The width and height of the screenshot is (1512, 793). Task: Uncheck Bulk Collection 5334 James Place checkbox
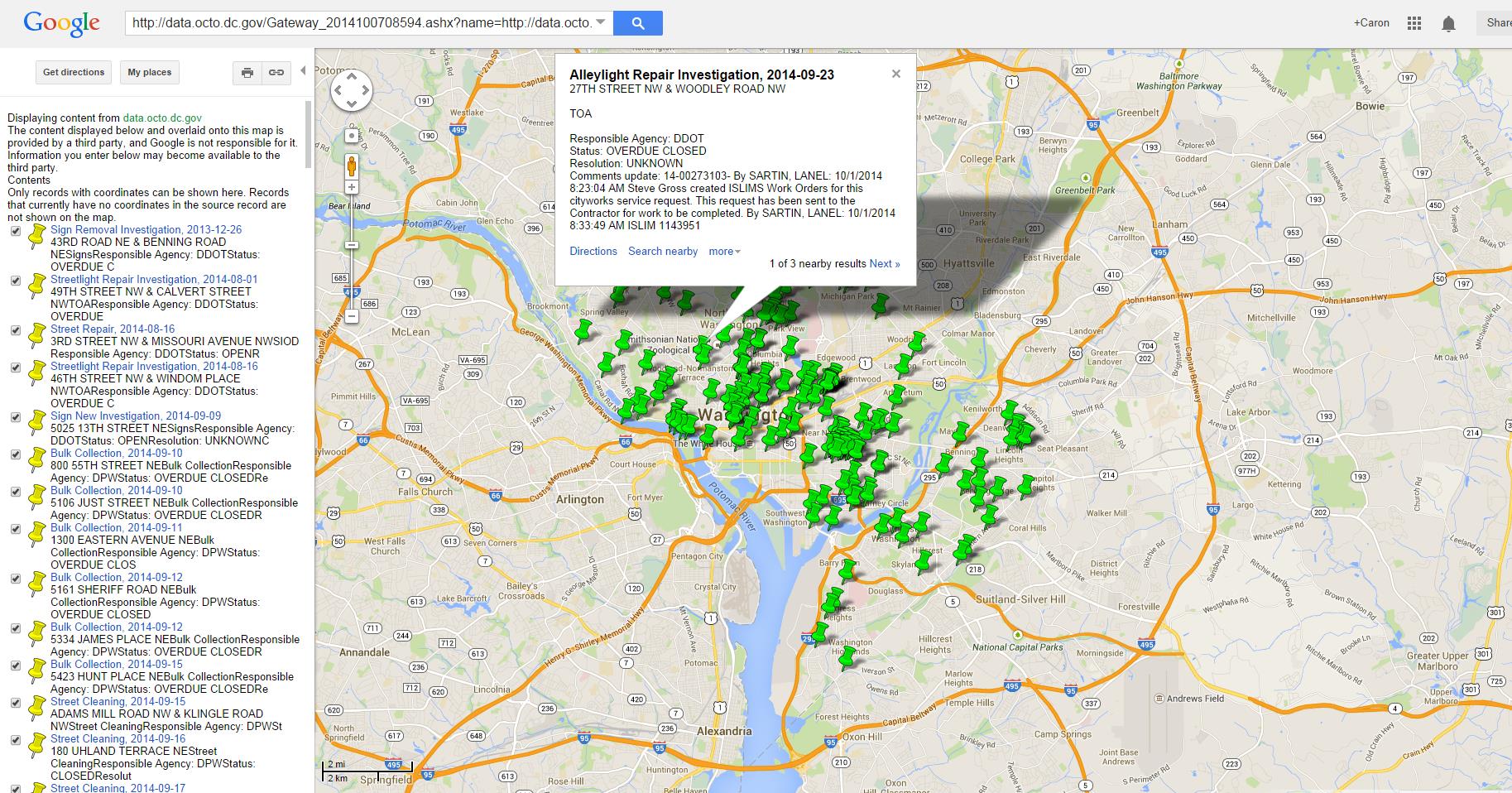[15, 628]
